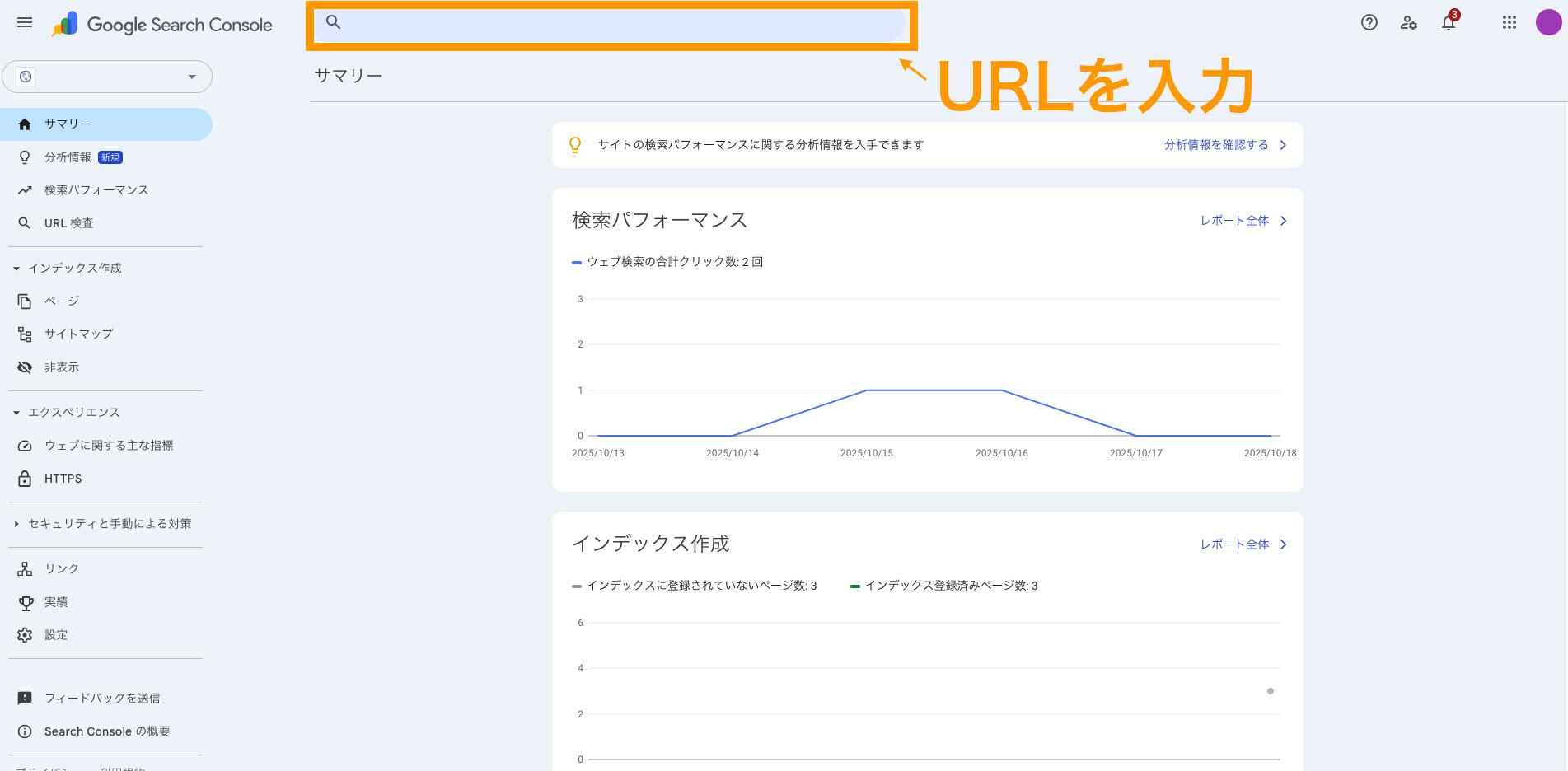Click the crossed-eye icon beside 非表示
This screenshot has height=771, width=1568.
click(x=25, y=367)
